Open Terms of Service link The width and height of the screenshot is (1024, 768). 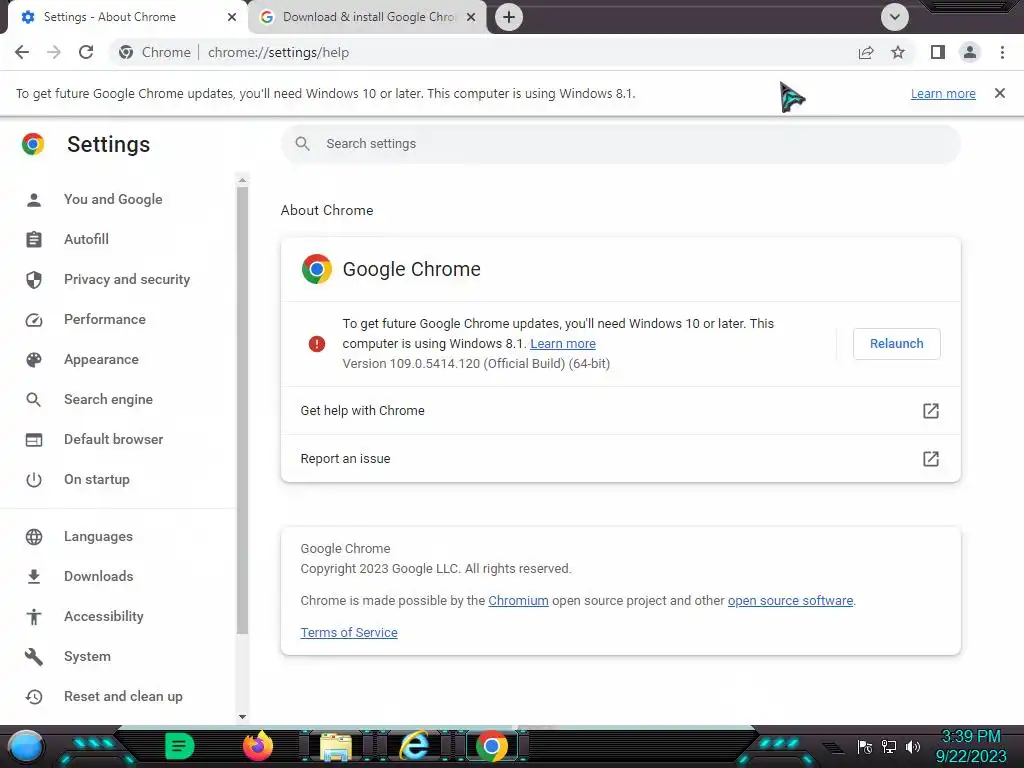click(x=349, y=632)
